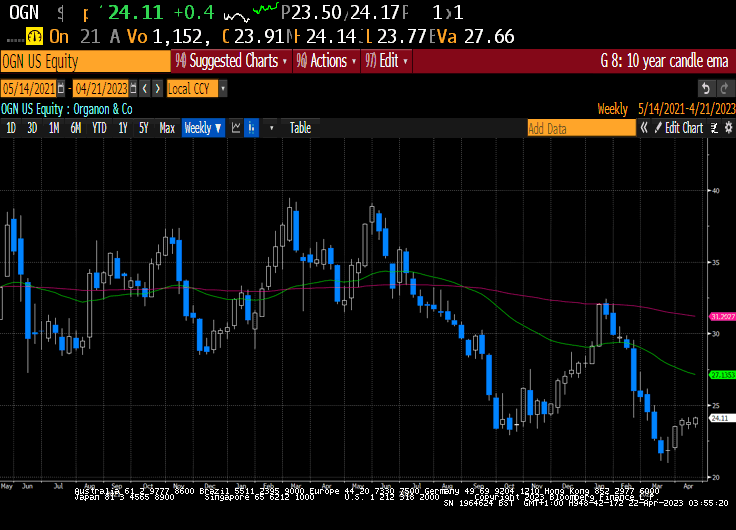The height and width of the screenshot is (530, 736).
Task: Click the annotations tool icon beside Edit Chart
Action: 714,128
